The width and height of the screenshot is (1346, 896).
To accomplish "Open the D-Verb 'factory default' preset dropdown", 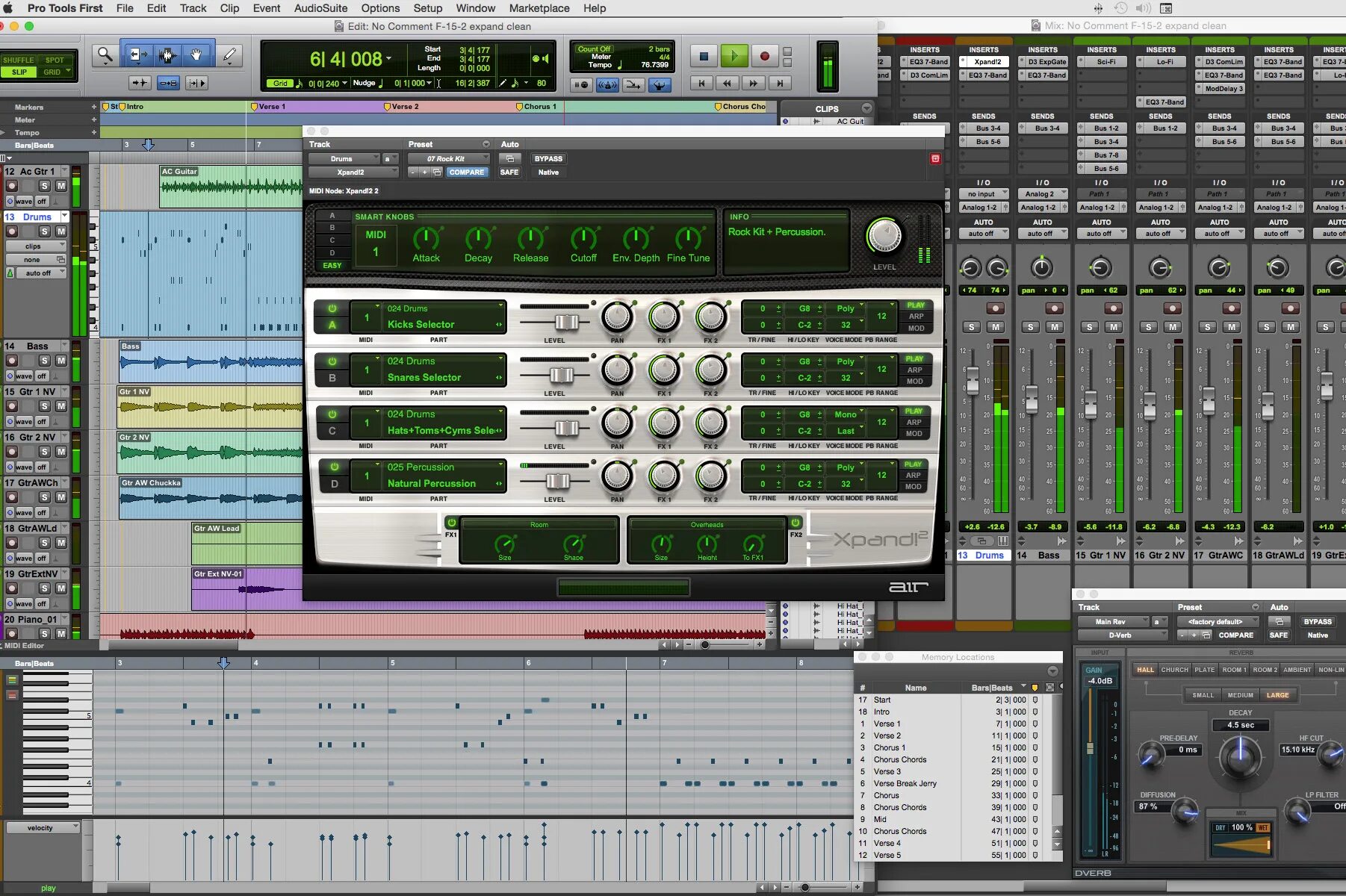I will point(1219,621).
